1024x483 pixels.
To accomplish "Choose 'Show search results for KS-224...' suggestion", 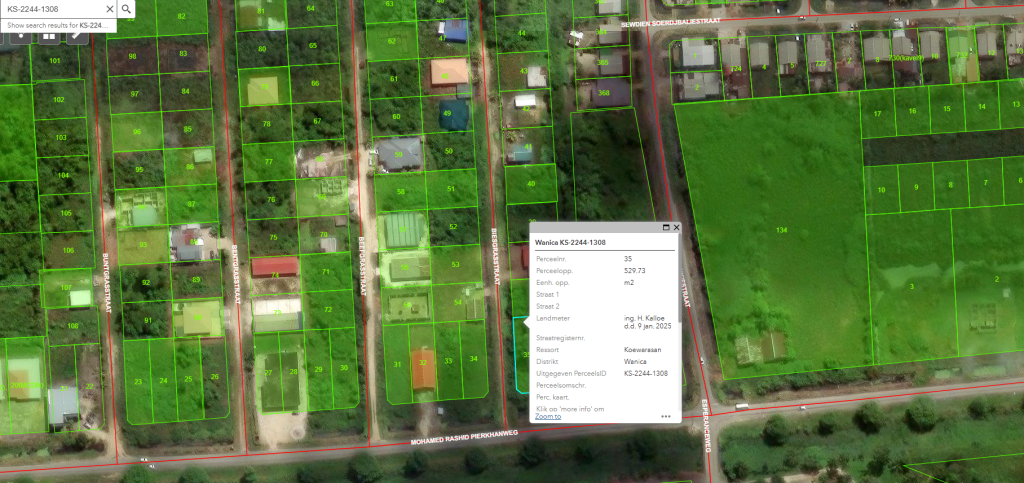I will click(58, 25).
